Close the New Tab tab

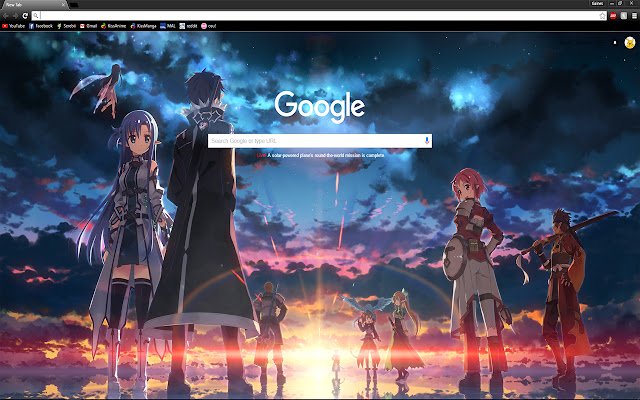[63, 4]
